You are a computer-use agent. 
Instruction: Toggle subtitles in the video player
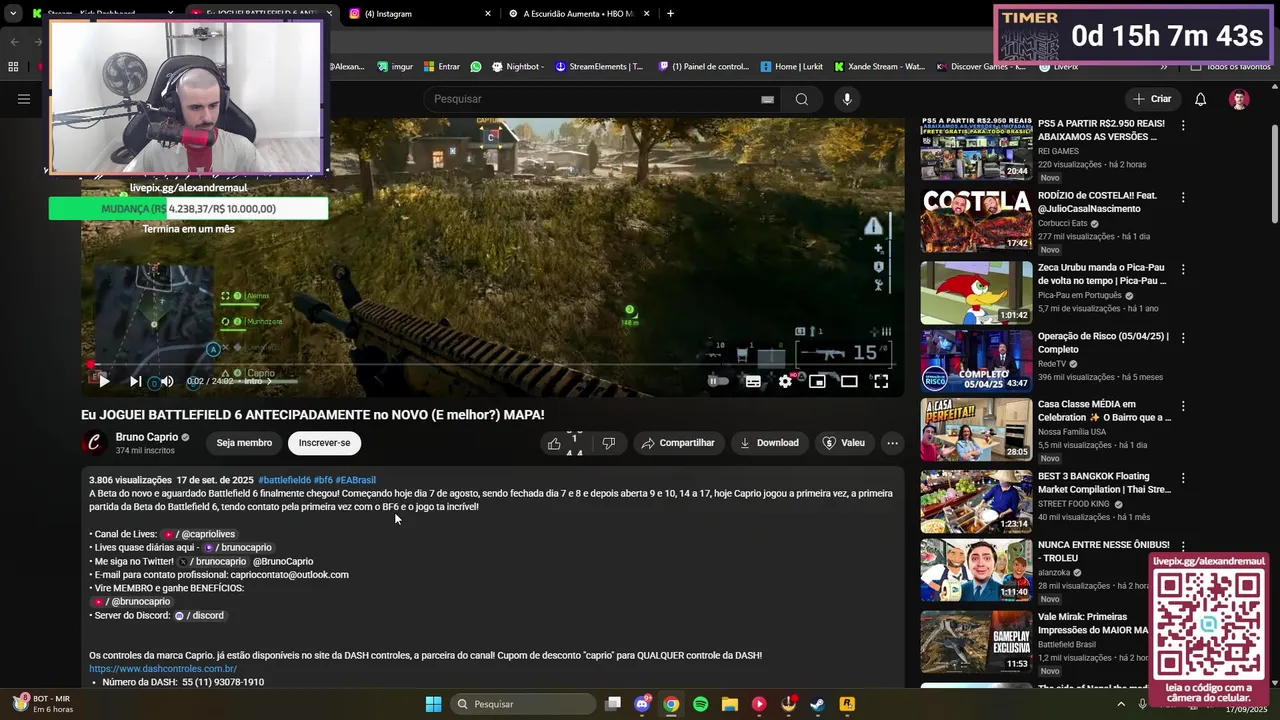[753, 381]
